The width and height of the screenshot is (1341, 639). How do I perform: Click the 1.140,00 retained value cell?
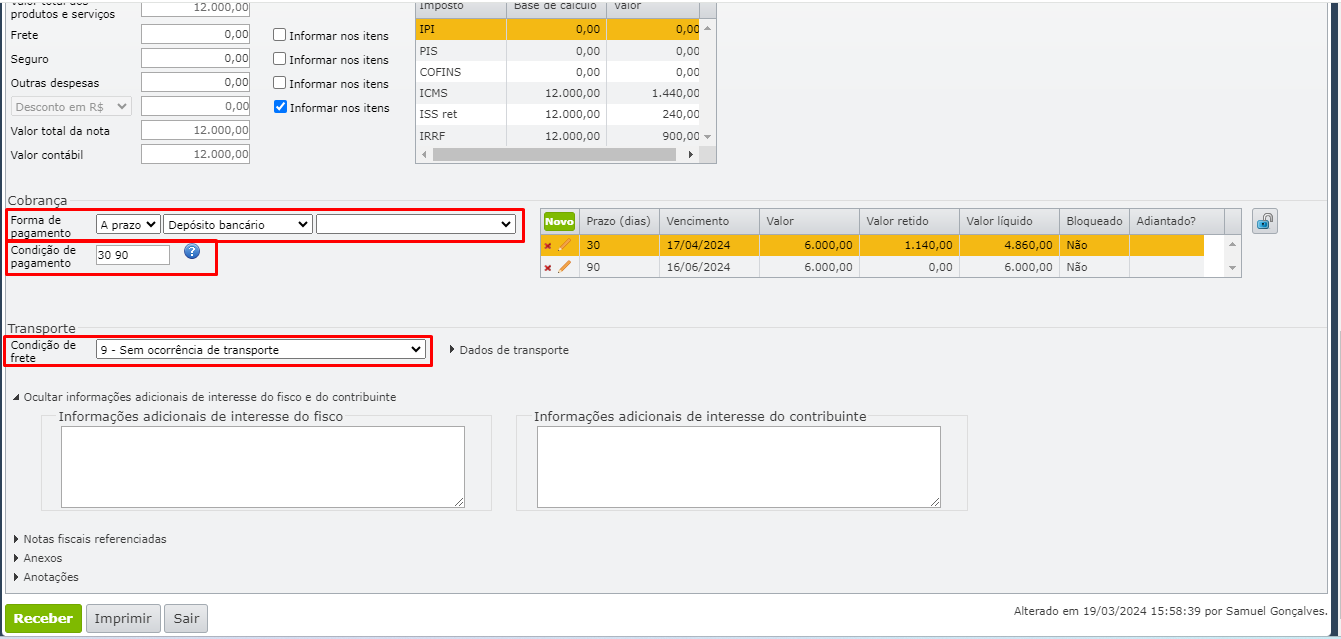909,245
